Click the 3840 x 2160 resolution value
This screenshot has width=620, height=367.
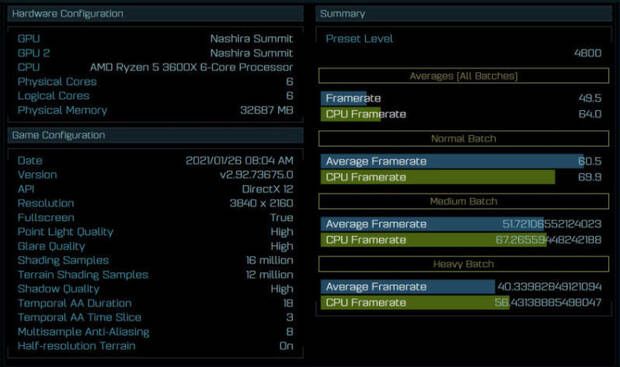pos(261,203)
